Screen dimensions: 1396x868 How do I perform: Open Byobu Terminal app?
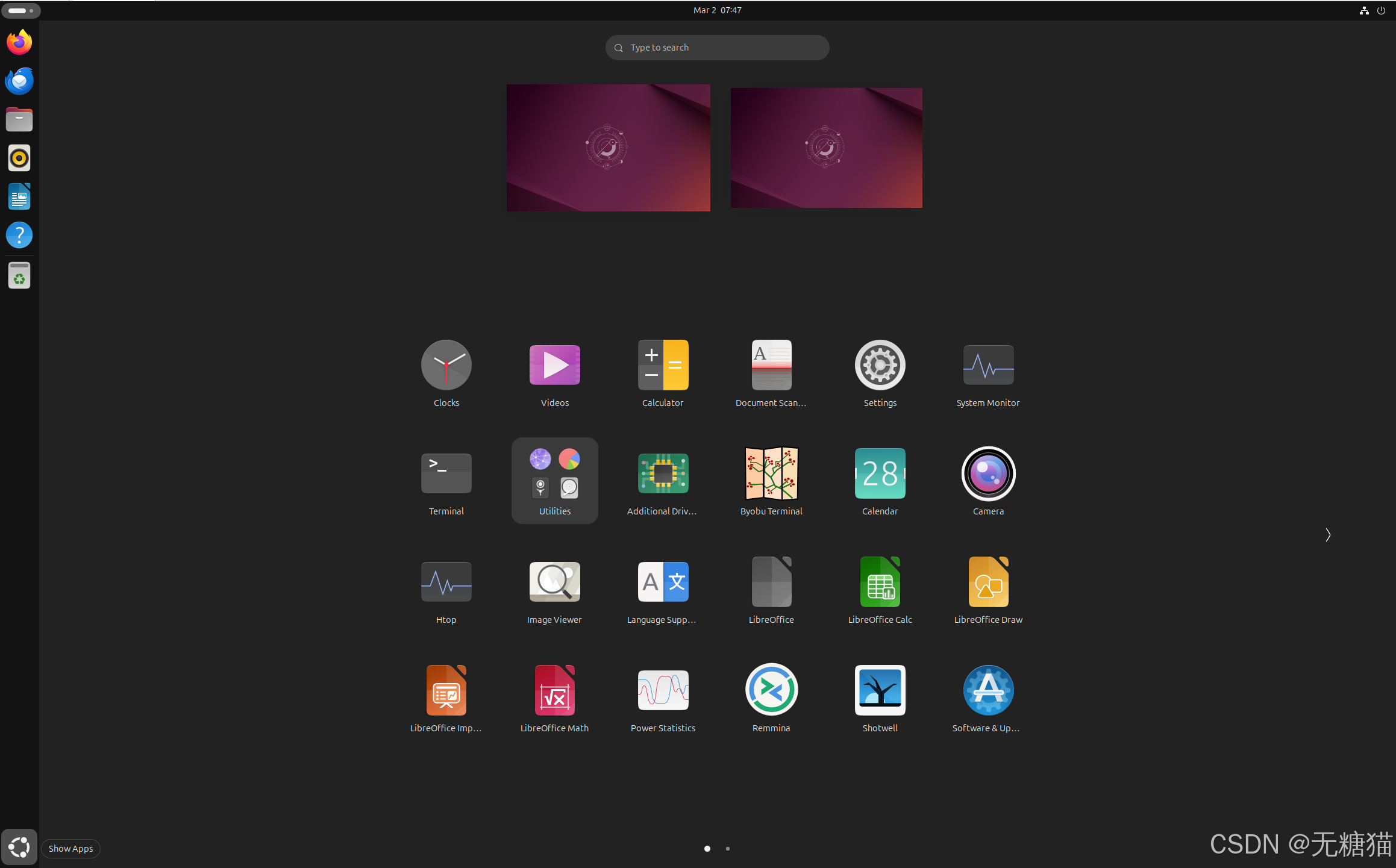pyautogui.click(x=771, y=473)
